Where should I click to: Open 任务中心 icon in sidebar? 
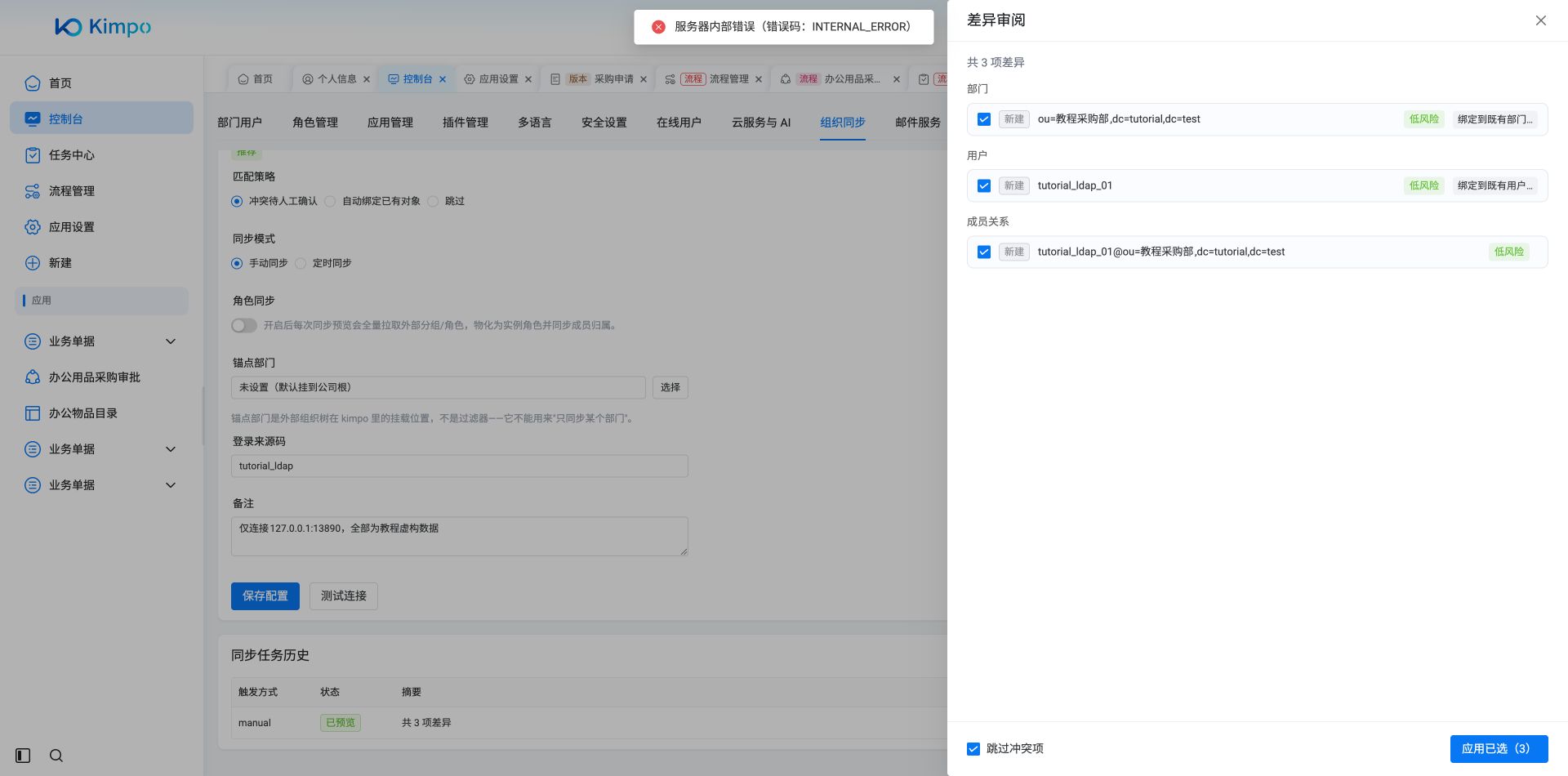pos(33,155)
